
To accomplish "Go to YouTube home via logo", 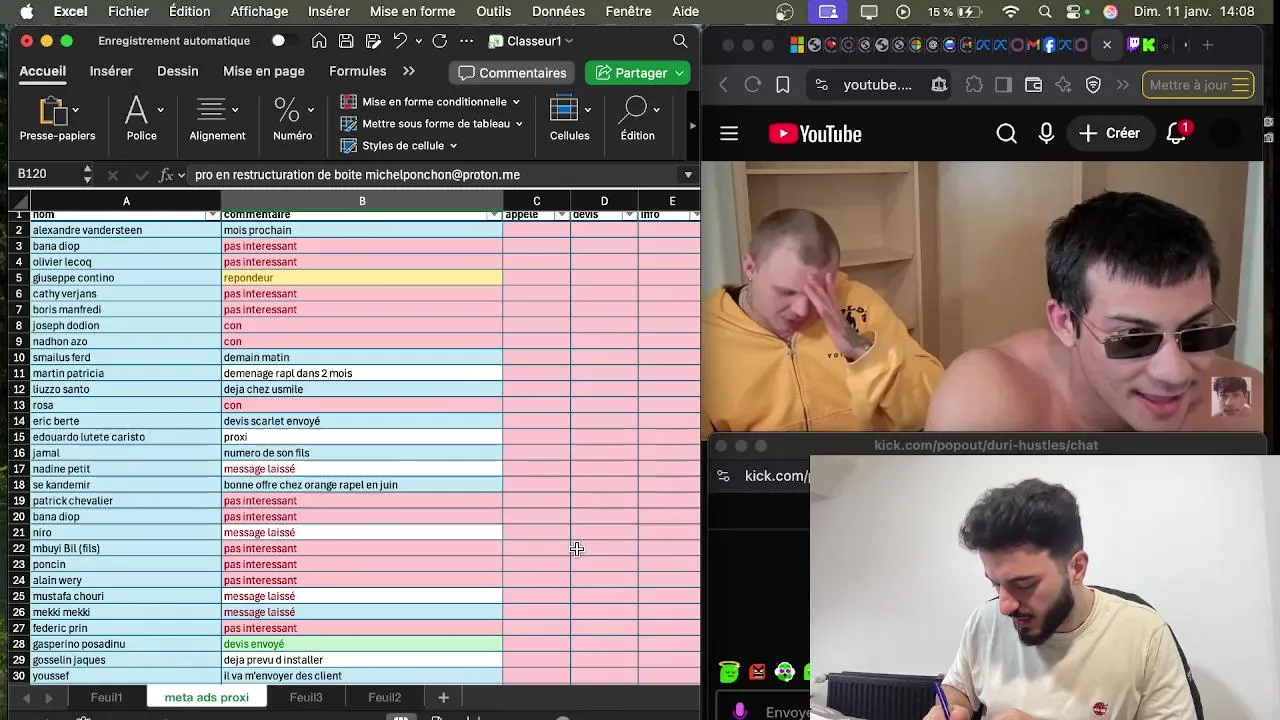I will [815, 134].
